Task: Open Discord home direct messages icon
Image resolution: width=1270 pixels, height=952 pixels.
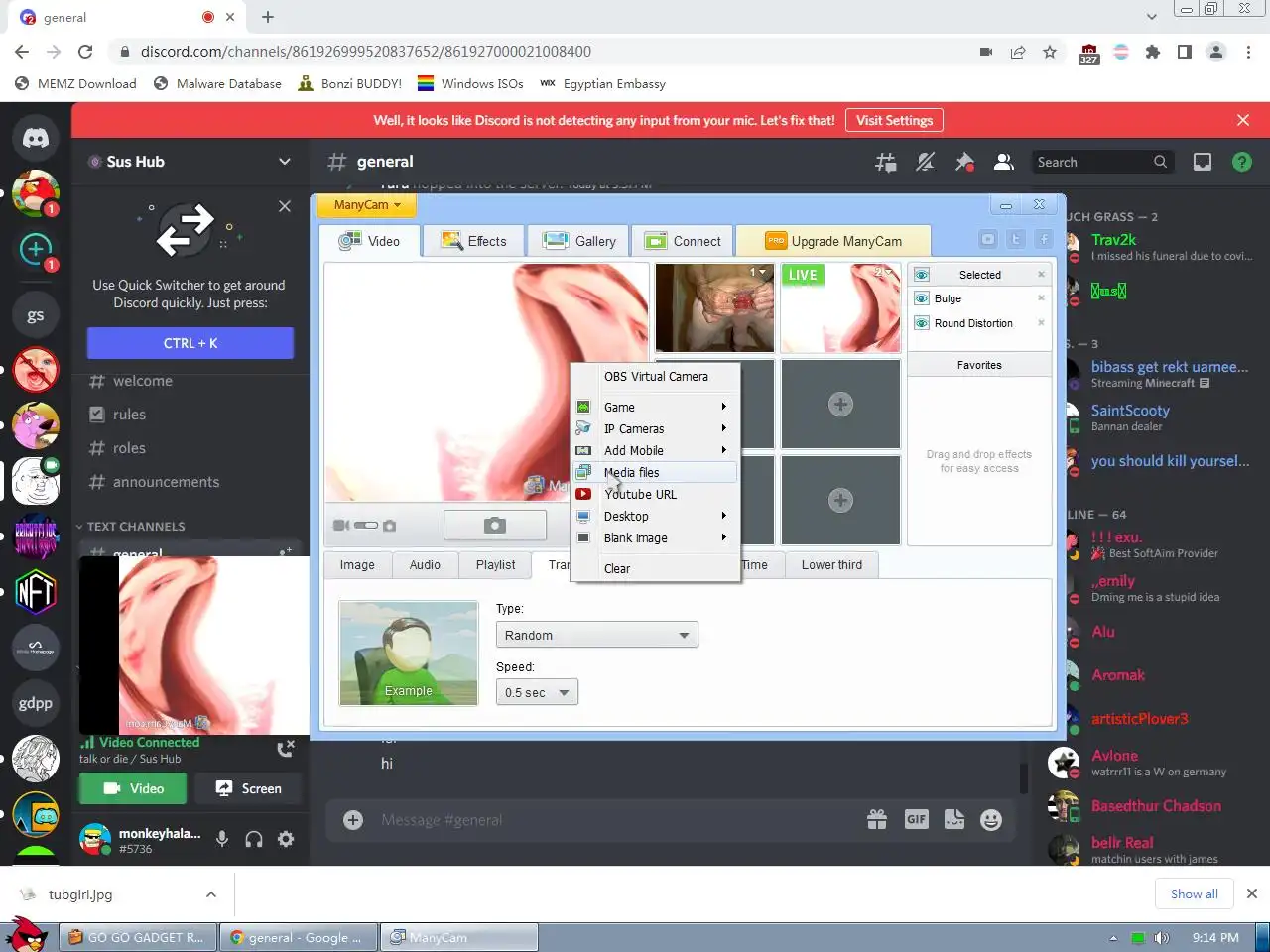Action: (36, 139)
